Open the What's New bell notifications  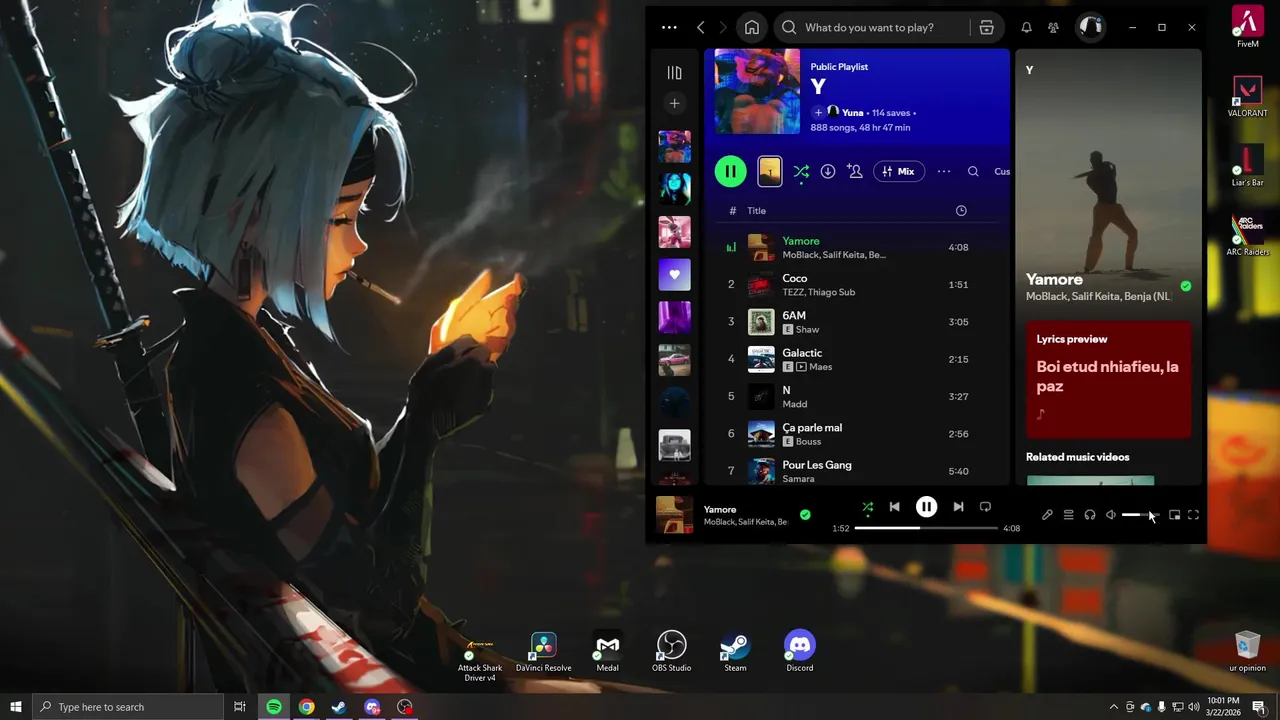pos(1026,27)
